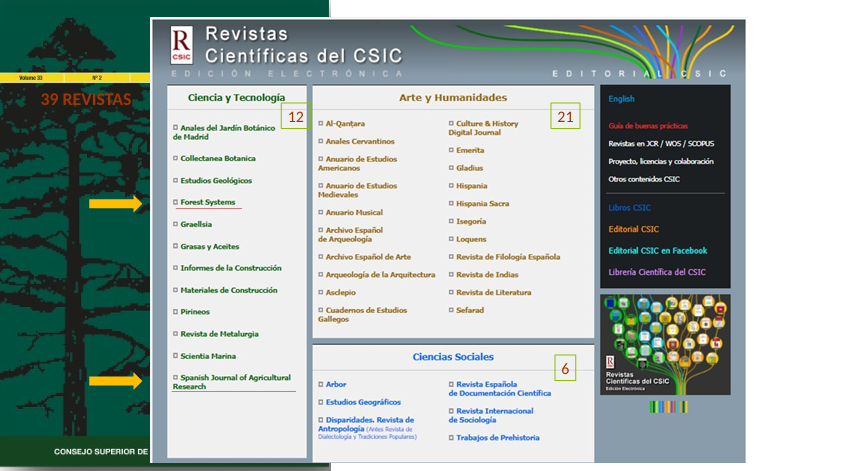The width and height of the screenshot is (851, 471).
Task: Open Archivo Español de Arqueología
Action: (351, 234)
